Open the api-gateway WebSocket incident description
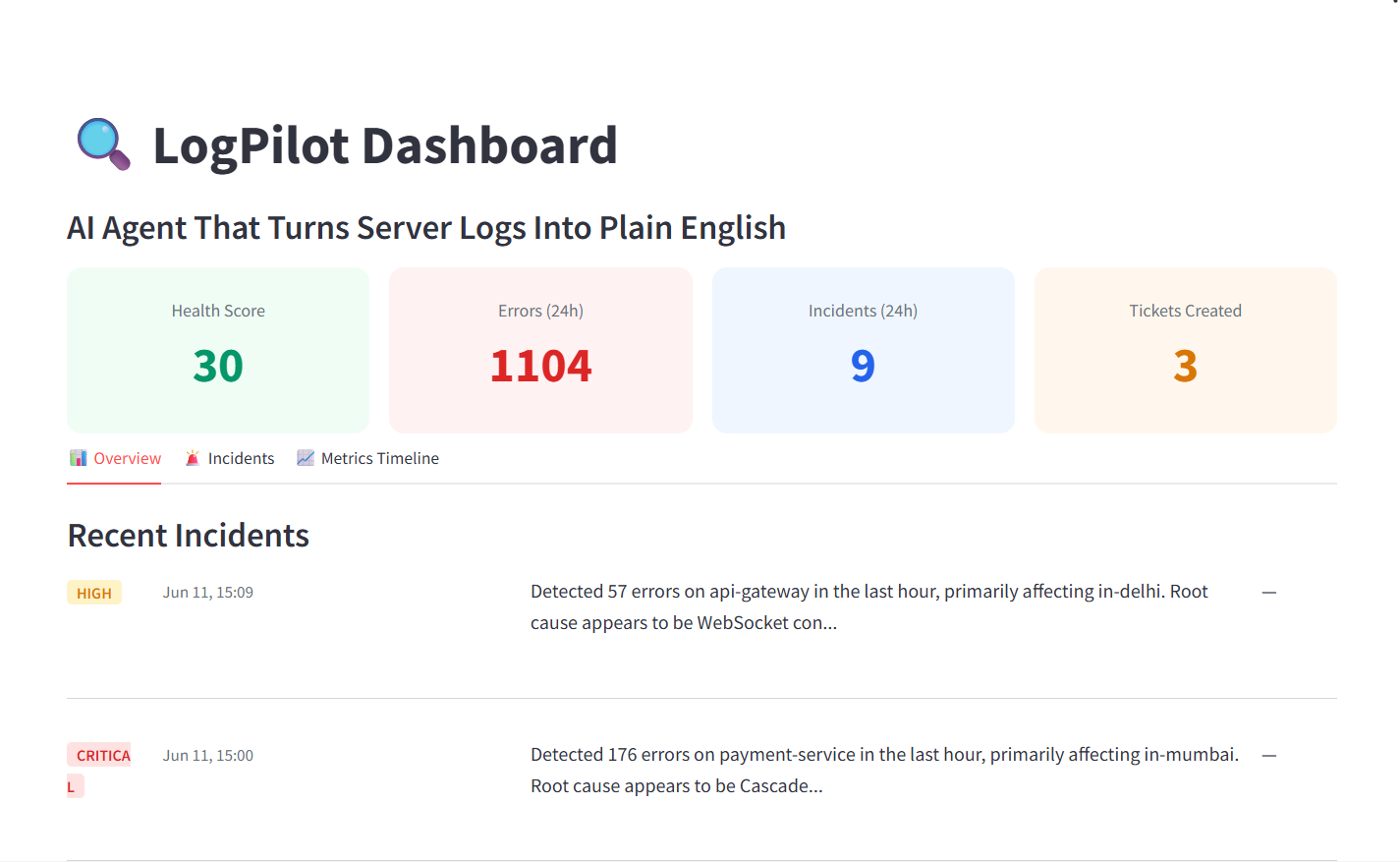 869,607
